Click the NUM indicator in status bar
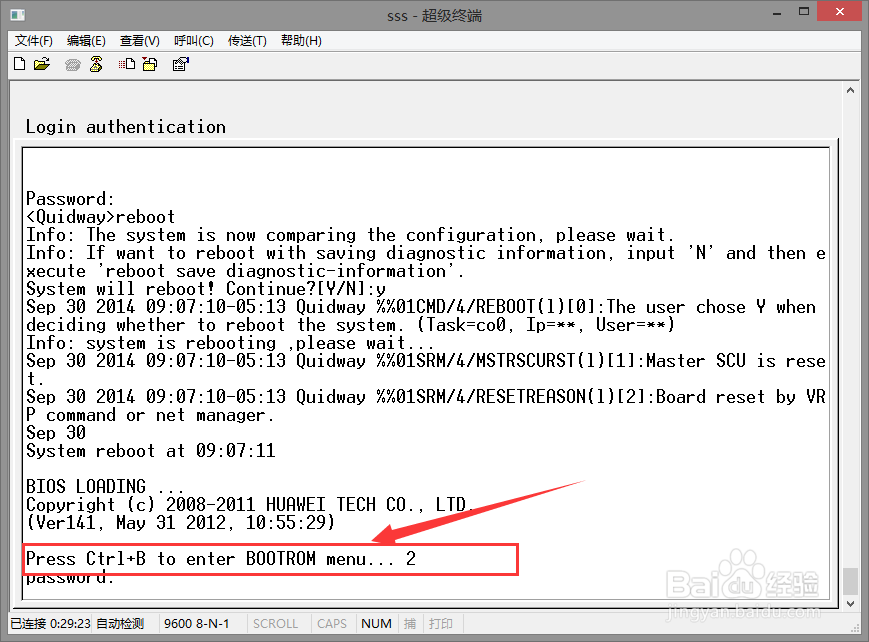Viewport: 869px width, 642px height. pyautogui.click(x=376, y=624)
